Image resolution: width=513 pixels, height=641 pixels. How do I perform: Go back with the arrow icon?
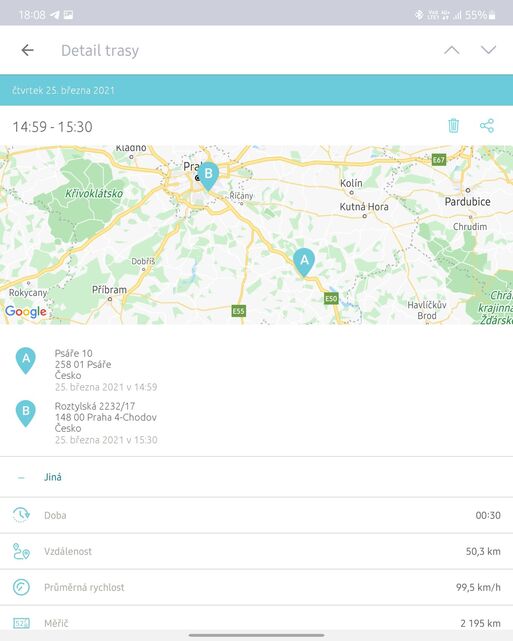(x=27, y=50)
